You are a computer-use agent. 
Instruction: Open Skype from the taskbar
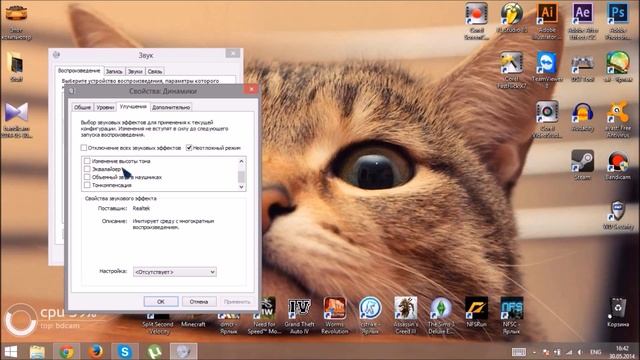pyautogui.click(x=125, y=351)
